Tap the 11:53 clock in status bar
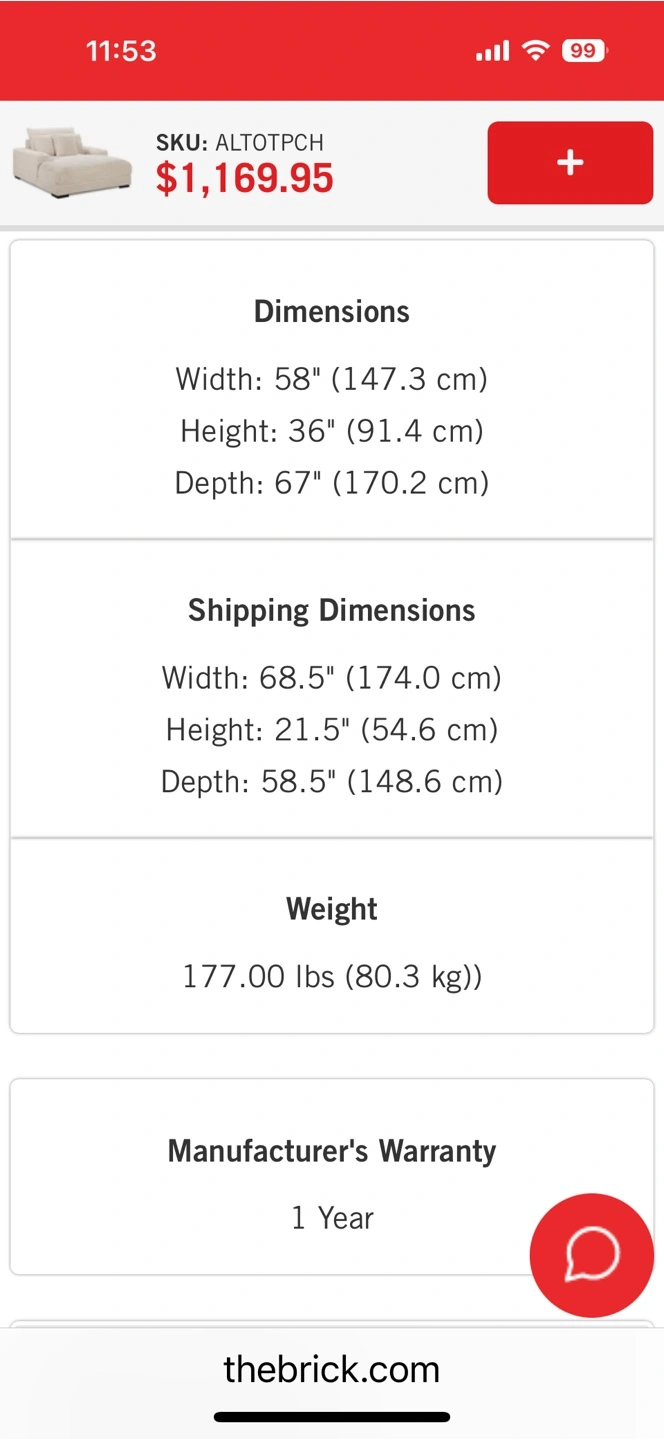 pyautogui.click(x=121, y=51)
